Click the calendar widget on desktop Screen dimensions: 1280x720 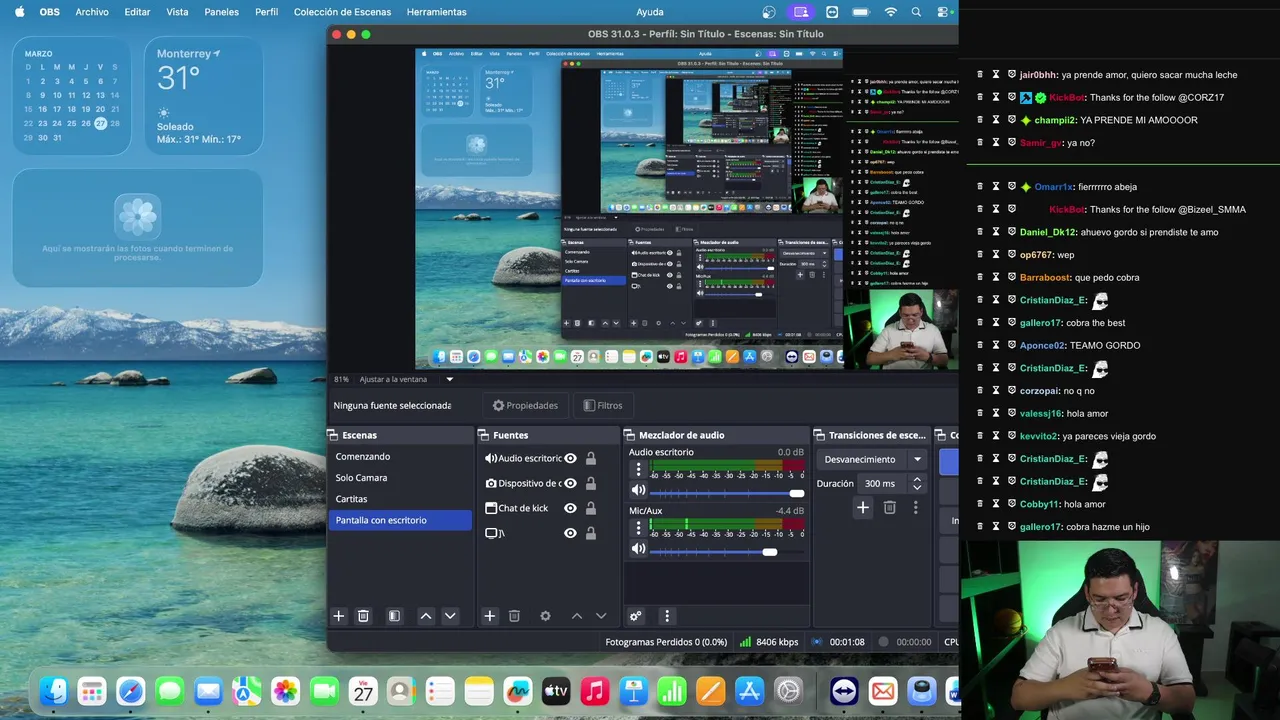(71, 96)
